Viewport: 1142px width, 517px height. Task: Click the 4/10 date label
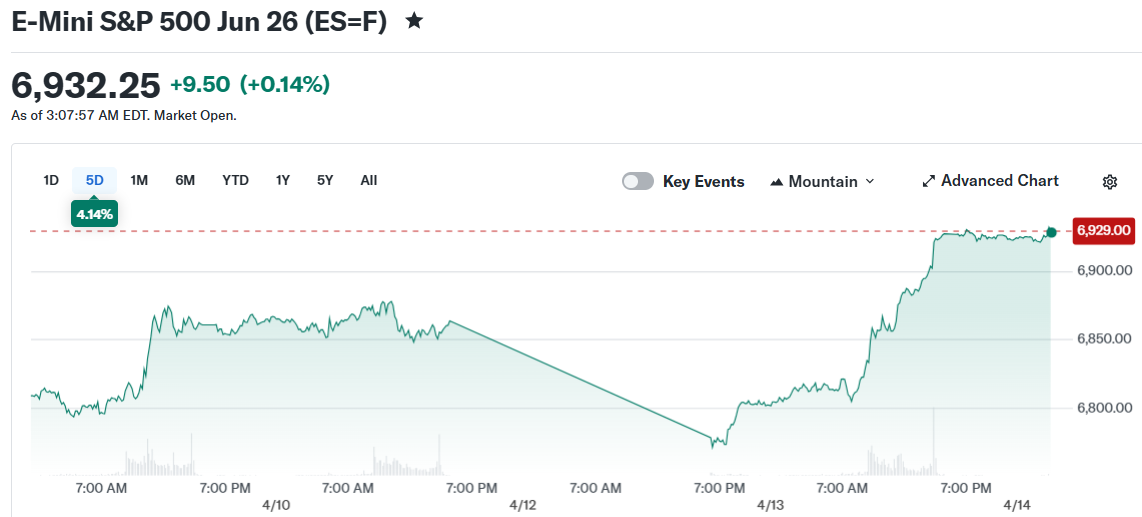pos(276,505)
